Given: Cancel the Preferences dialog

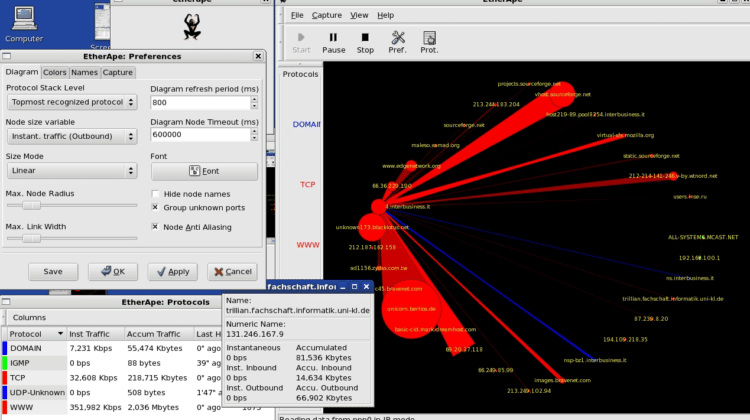Looking at the screenshot, I should [232, 271].
